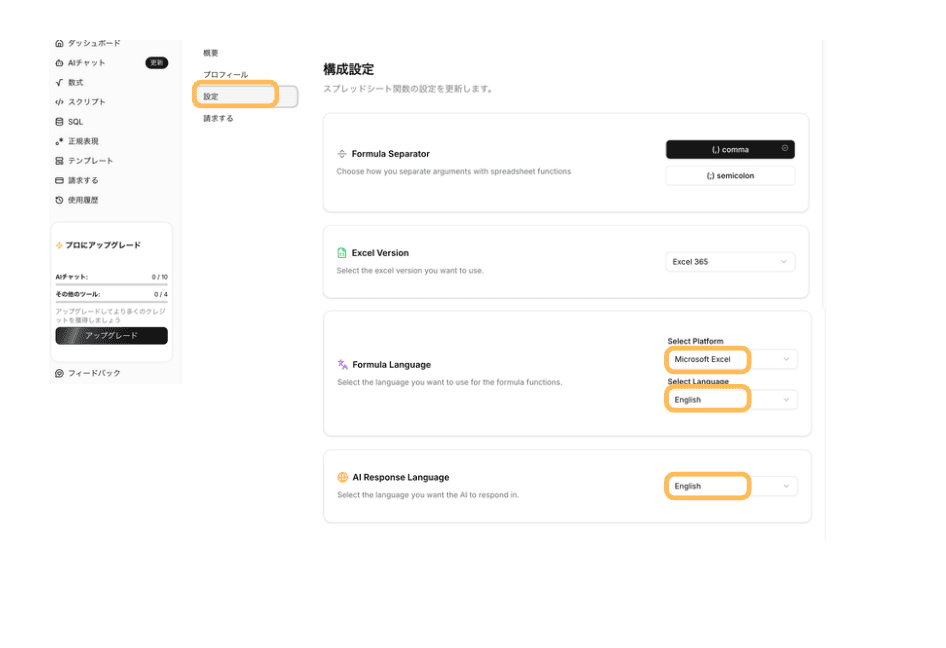Viewport: 946px width, 648px height.
Task: Click the AIチャット usage progress bar
Action: [111, 285]
